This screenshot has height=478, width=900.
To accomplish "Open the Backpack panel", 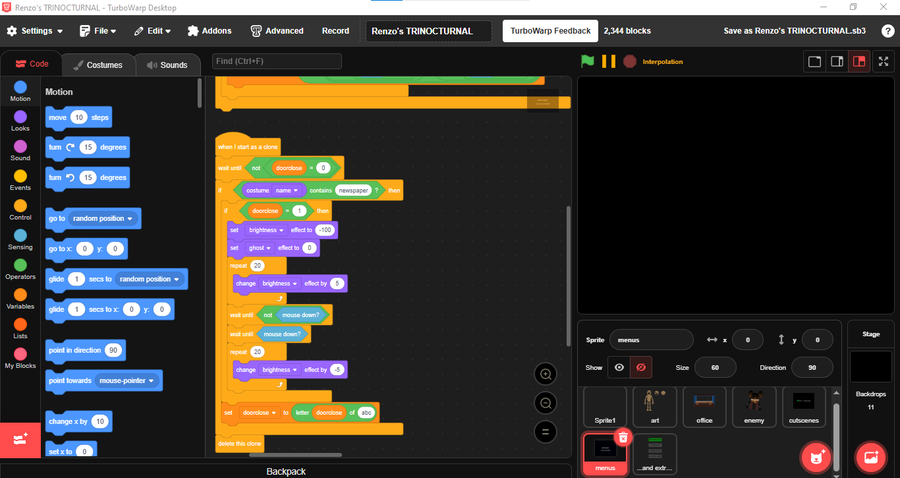I will (286, 471).
